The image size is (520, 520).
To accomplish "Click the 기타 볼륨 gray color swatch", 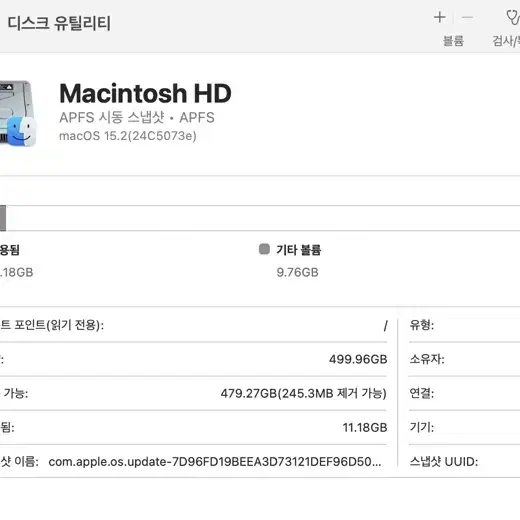I will [x=264, y=249].
